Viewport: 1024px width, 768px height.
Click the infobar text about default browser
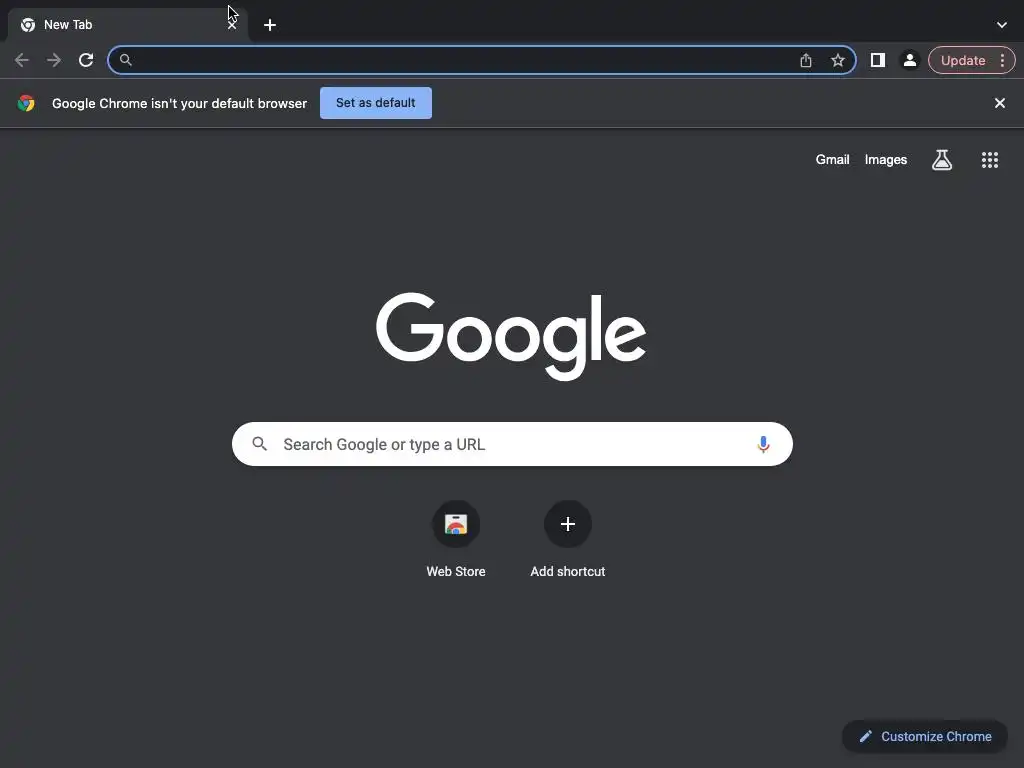click(179, 103)
